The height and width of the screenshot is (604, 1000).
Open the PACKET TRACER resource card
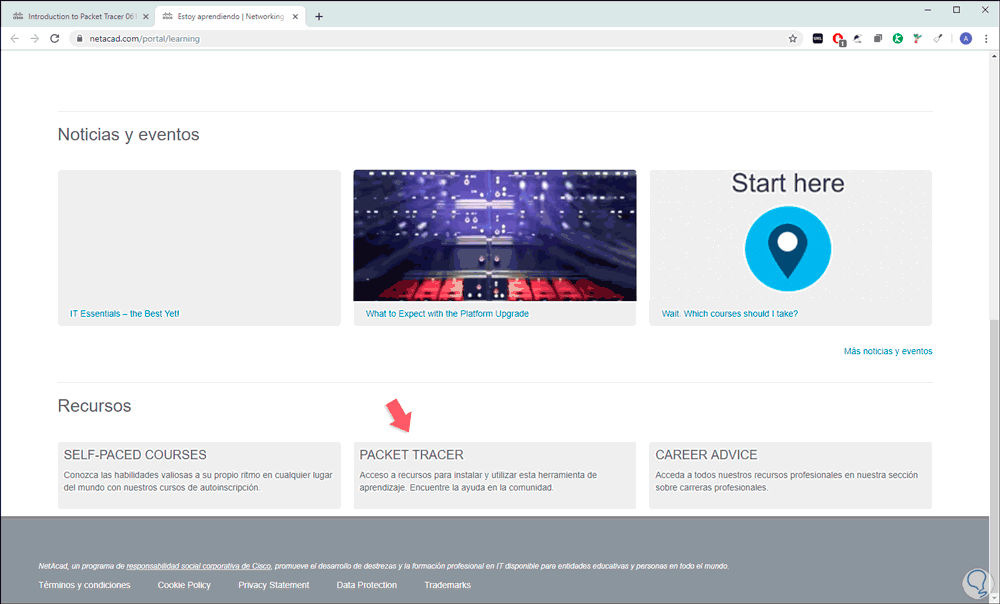(495, 475)
